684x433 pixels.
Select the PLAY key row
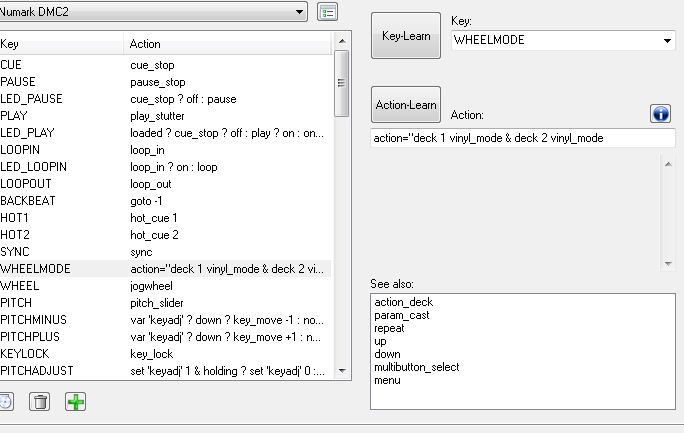click(x=165, y=116)
